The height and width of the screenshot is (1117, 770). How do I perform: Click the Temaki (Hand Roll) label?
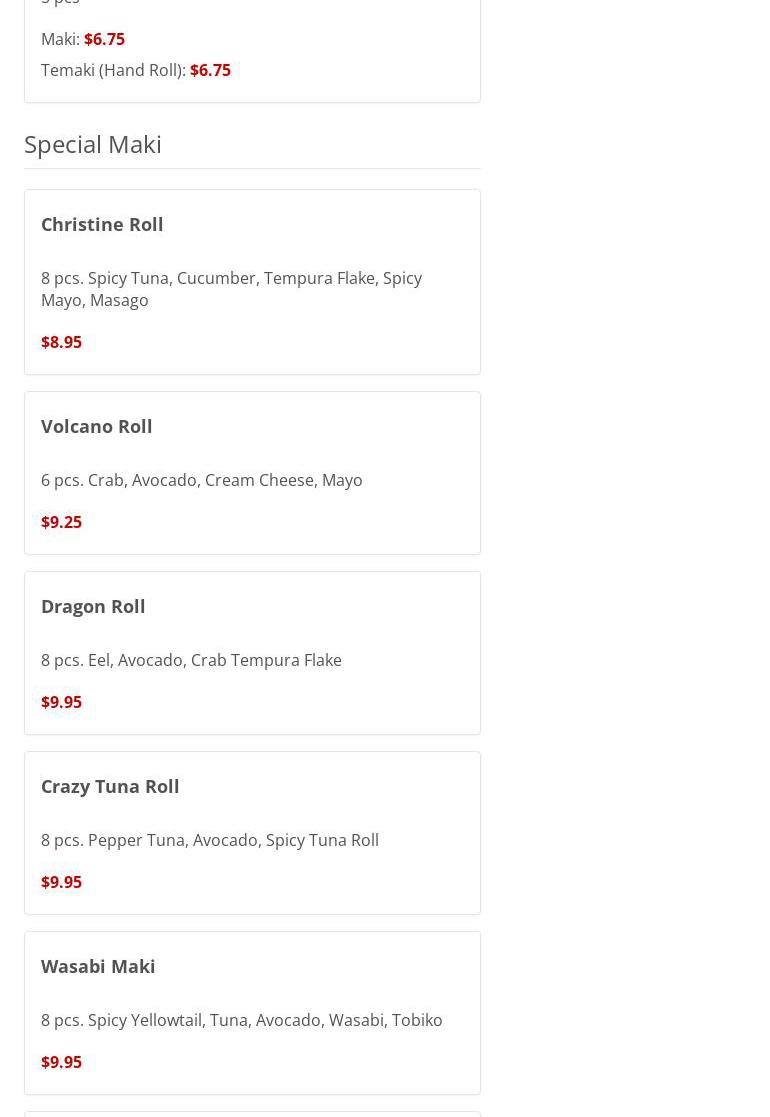coord(112,70)
